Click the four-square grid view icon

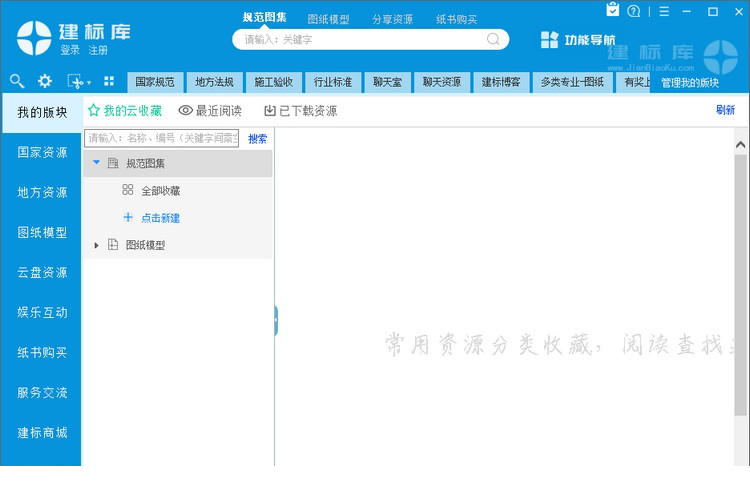click(x=109, y=81)
